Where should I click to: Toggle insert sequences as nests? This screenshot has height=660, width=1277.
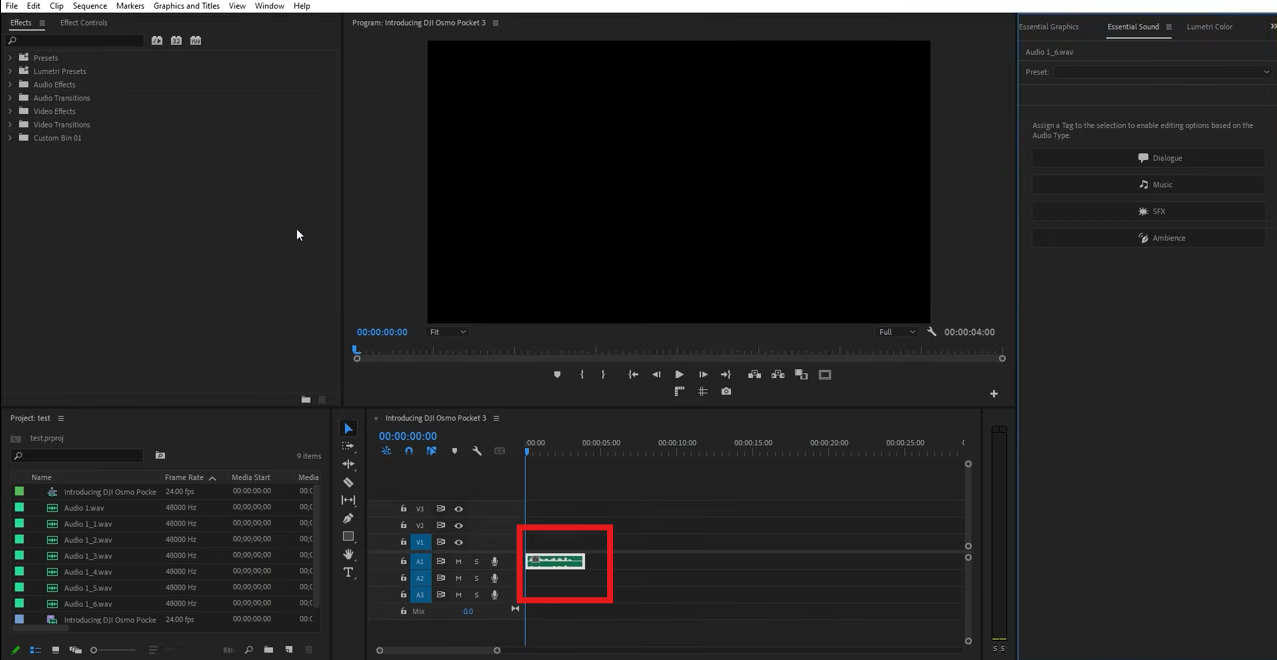click(x=386, y=451)
